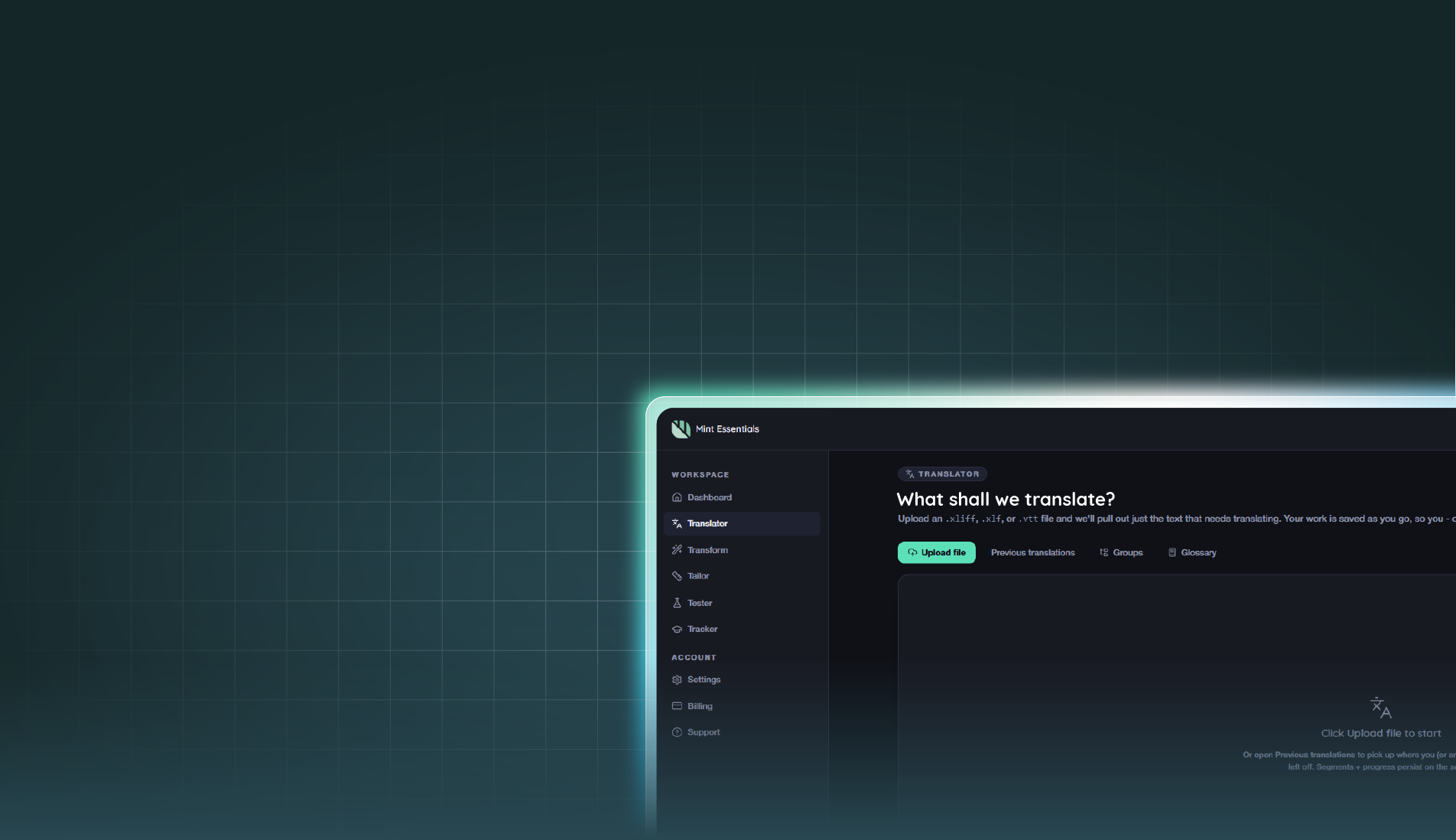The height and width of the screenshot is (840, 1456).
Task: Click the Mint Essentials leaf logo
Action: coord(681,429)
